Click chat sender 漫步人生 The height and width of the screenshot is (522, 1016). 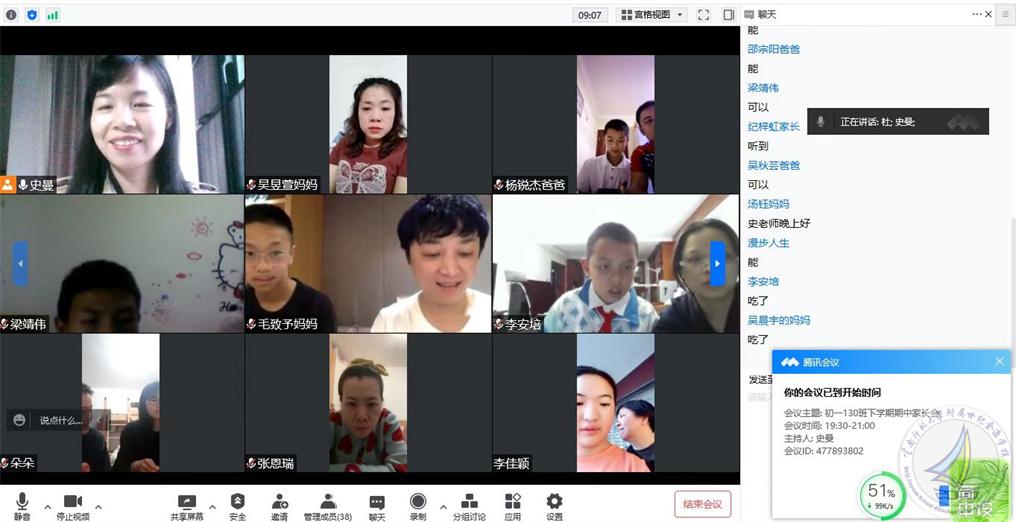pyautogui.click(x=768, y=243)
